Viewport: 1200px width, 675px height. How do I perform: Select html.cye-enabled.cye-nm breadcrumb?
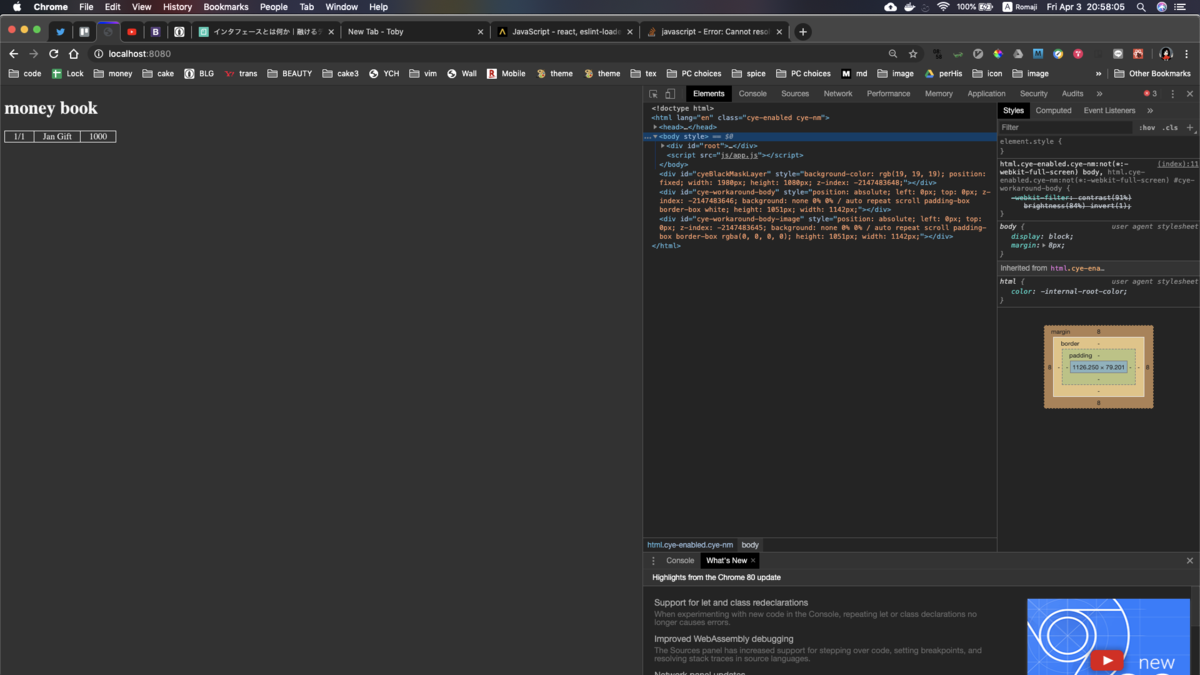(x=690, y=545)
